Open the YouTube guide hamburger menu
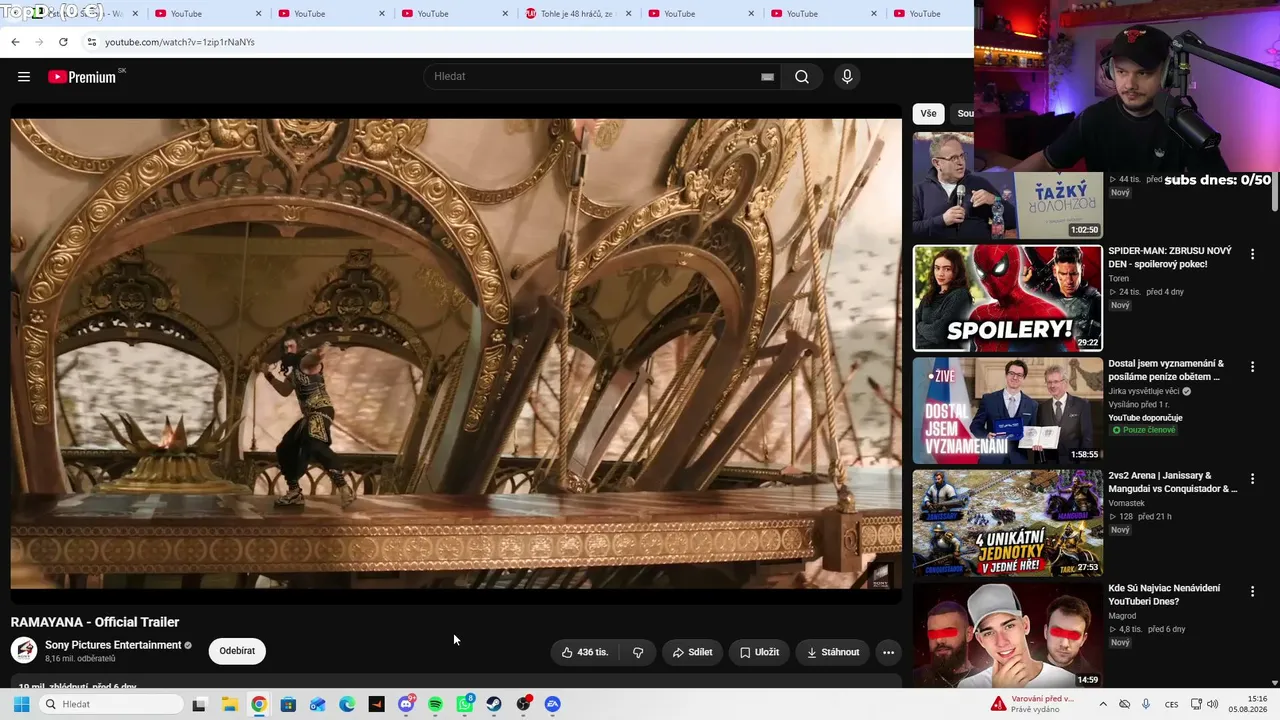This screenshot has height=720, width=1280. (24, 77)
